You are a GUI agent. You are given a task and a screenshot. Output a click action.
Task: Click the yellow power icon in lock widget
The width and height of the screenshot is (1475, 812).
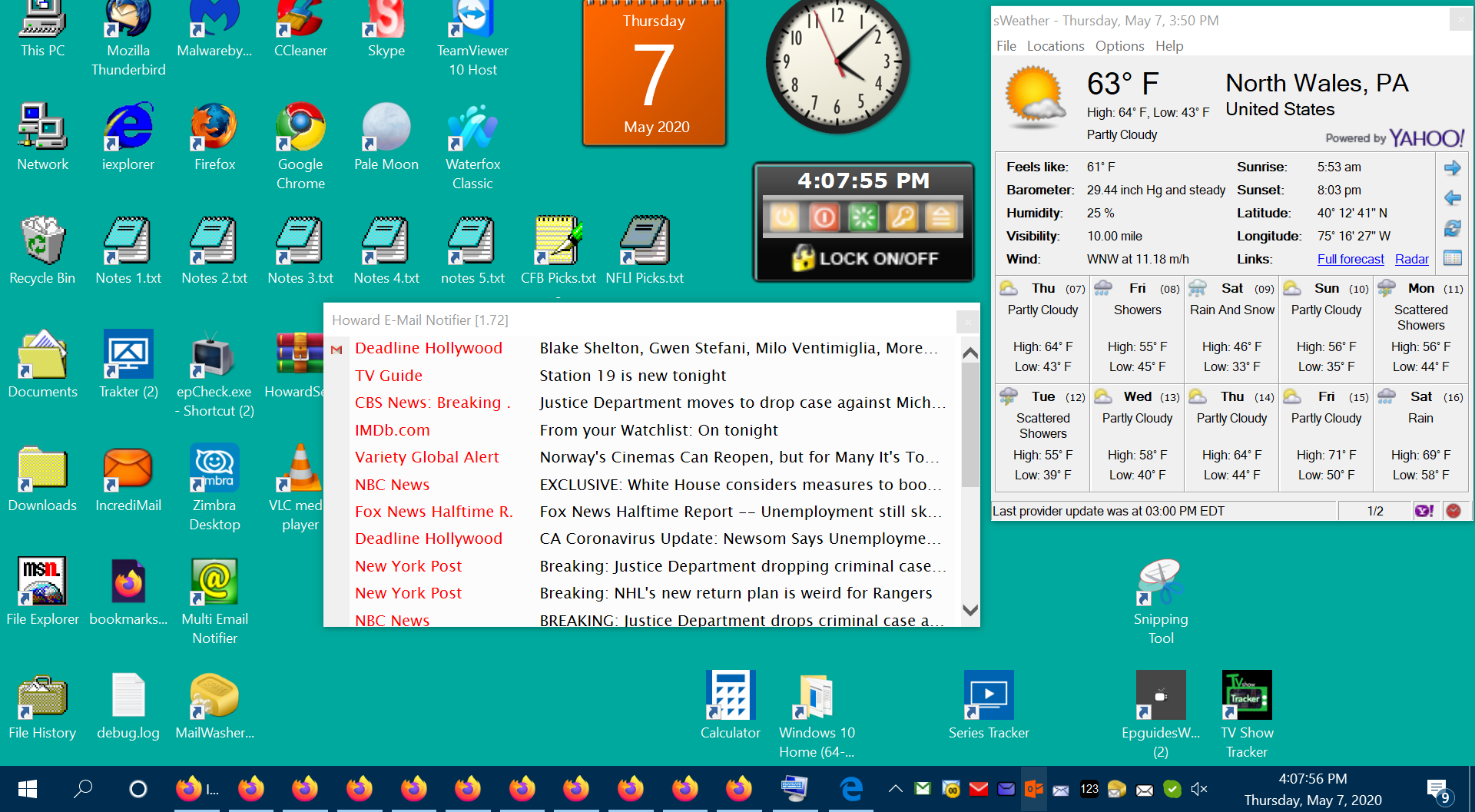(784, 218)
